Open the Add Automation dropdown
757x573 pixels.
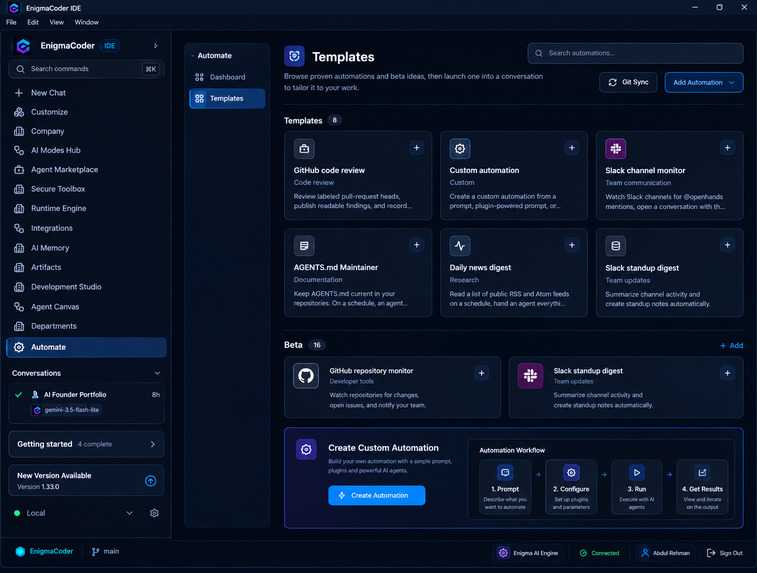[x=703, y=83]
